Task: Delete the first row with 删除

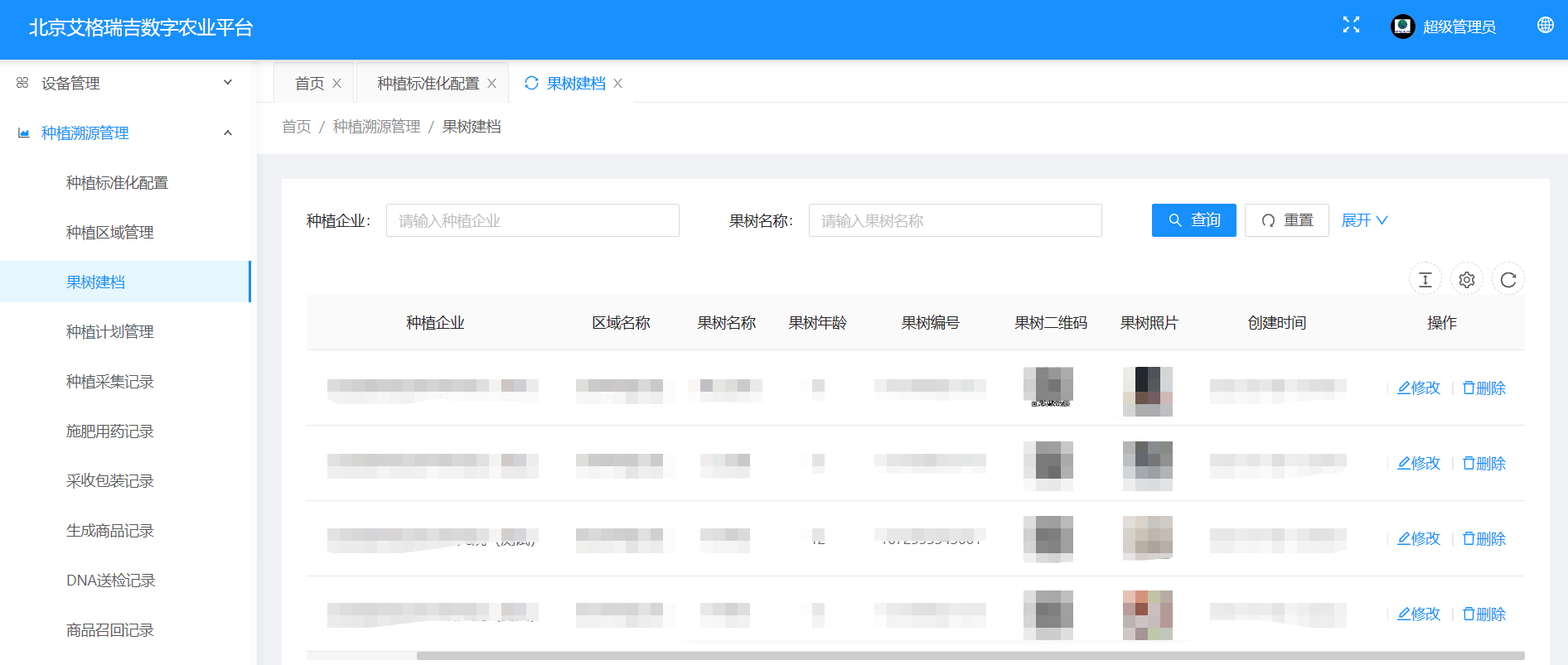Action: (1484, 388)
